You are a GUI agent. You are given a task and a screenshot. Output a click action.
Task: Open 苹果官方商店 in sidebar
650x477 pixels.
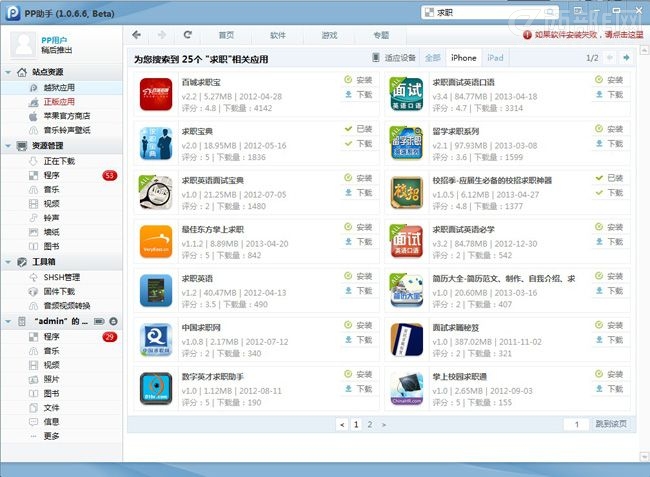pos(66,116)
